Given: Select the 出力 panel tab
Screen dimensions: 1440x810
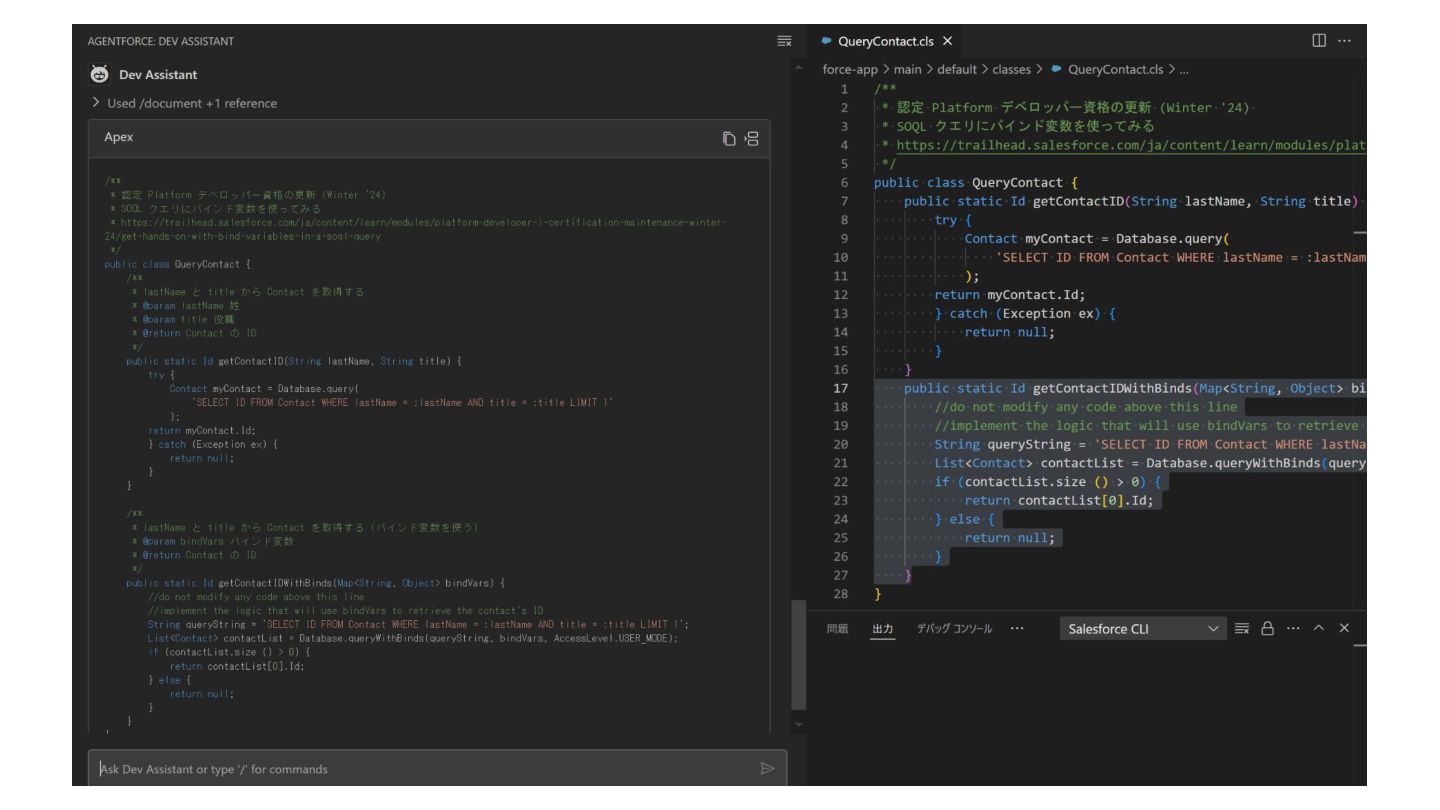Looking at the screenshot, I should (882, 629).
